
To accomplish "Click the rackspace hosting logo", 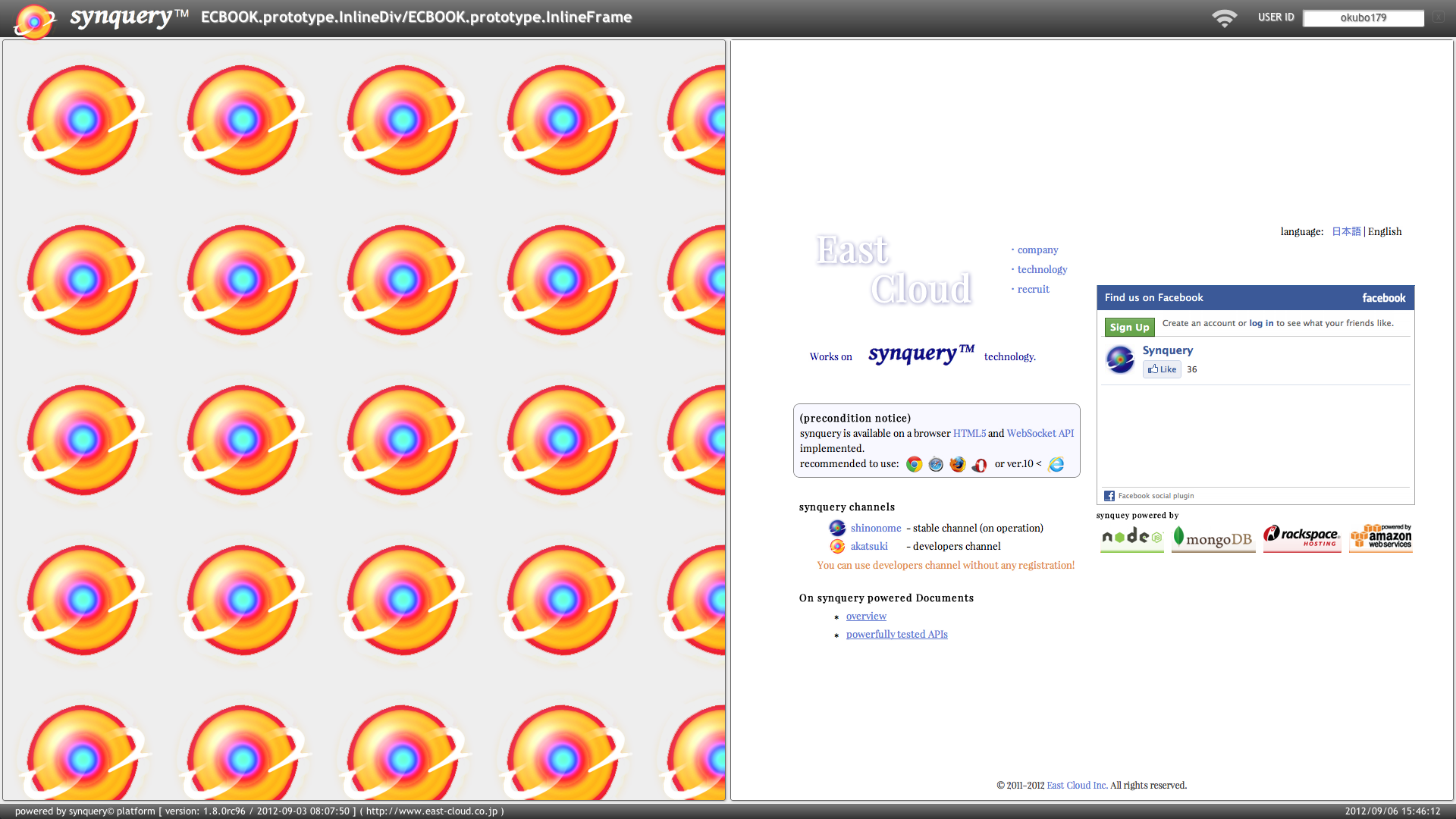I will tap(1301, 538).
